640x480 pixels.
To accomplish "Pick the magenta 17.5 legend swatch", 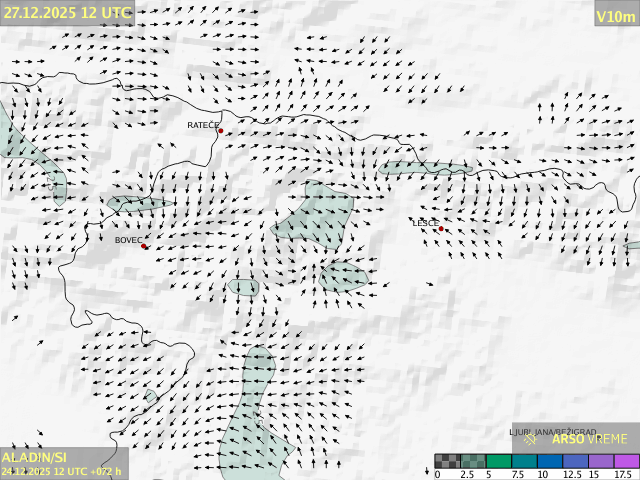I will point(626,462).
